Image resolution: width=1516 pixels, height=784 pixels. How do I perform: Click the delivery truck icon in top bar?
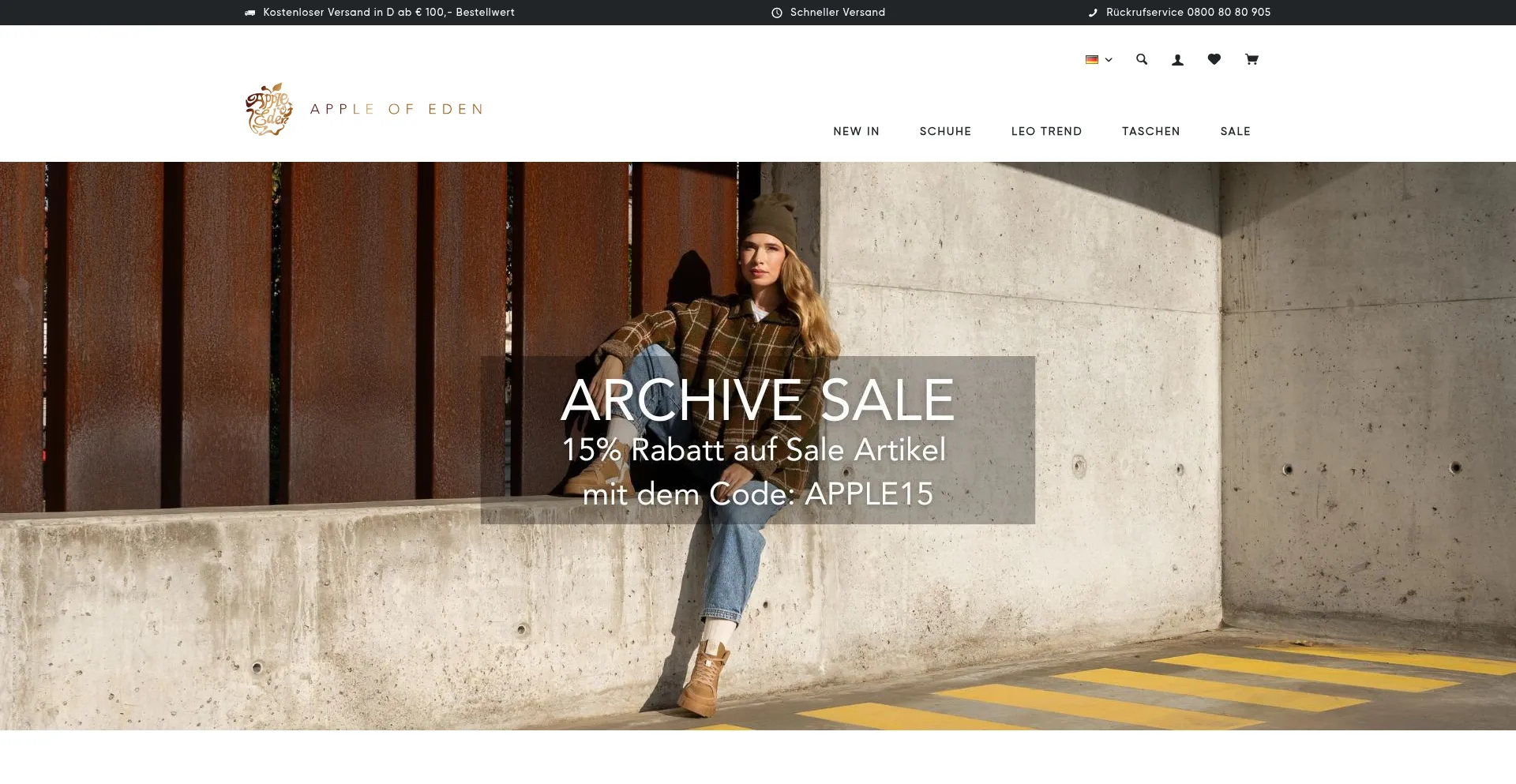250,13
